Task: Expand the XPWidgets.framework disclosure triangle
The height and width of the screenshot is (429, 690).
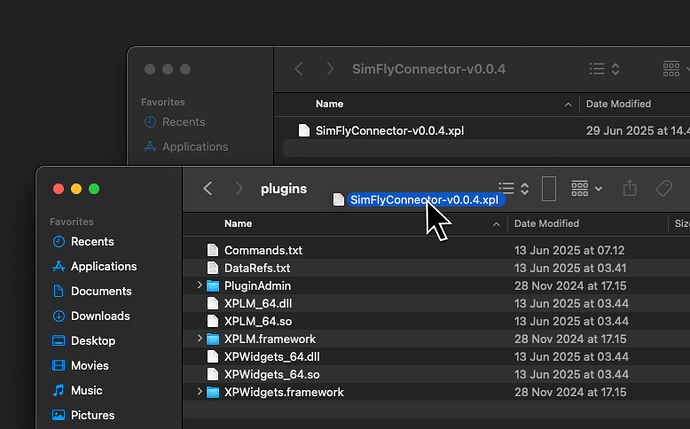Action: pos(200,392)
